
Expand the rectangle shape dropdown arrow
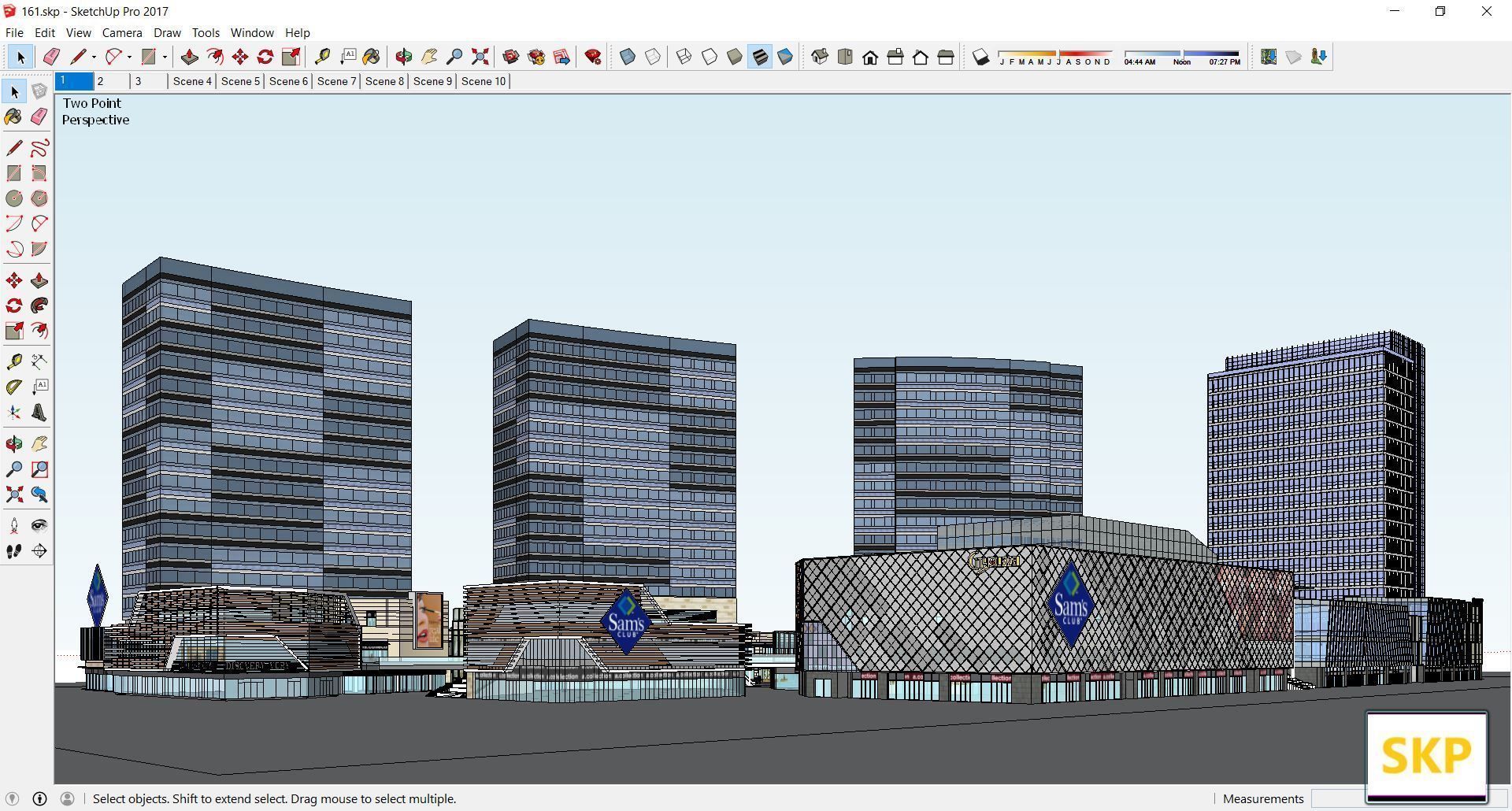(165, 57)
